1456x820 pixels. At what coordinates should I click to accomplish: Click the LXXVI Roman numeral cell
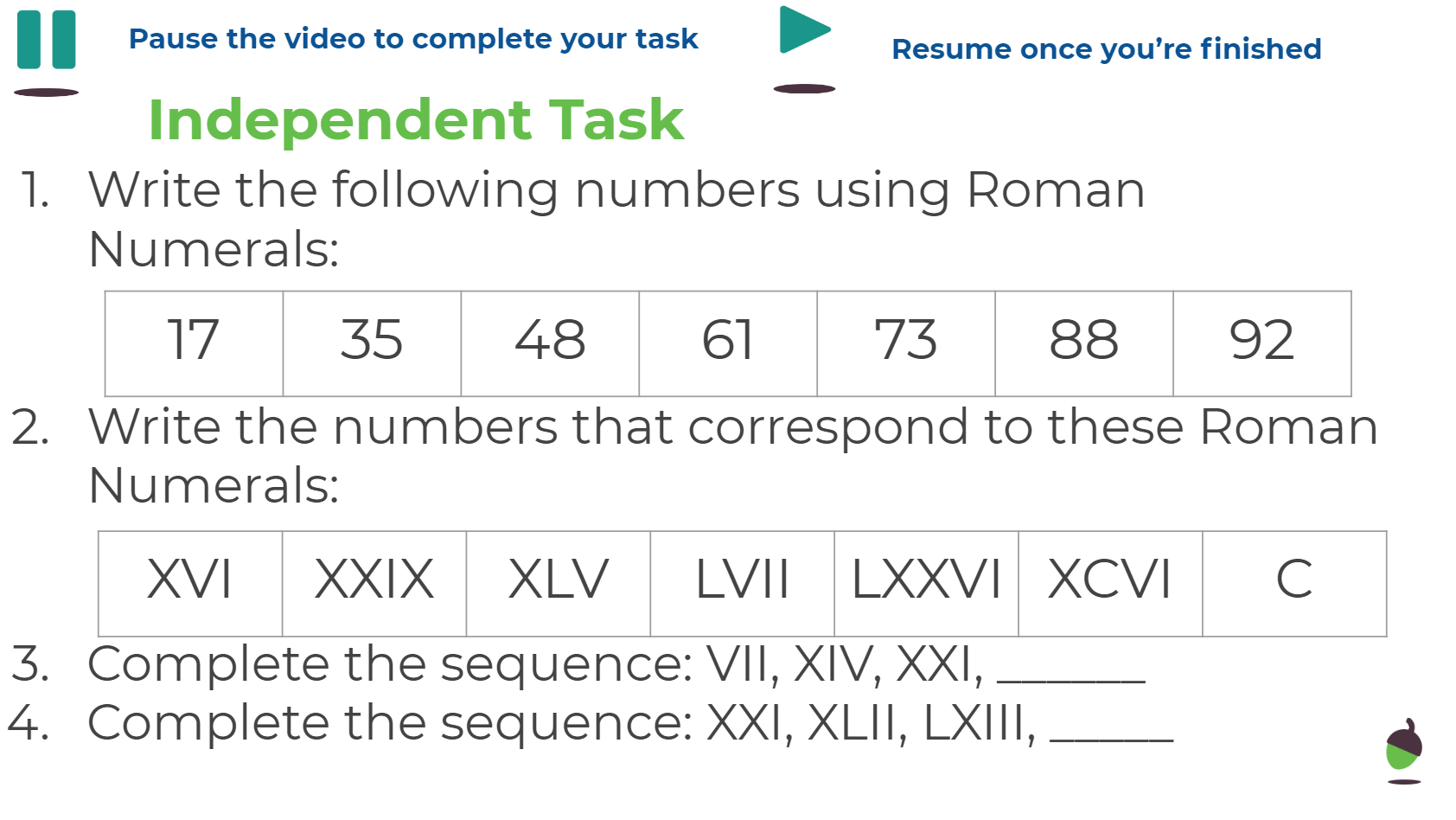[927, 584]
